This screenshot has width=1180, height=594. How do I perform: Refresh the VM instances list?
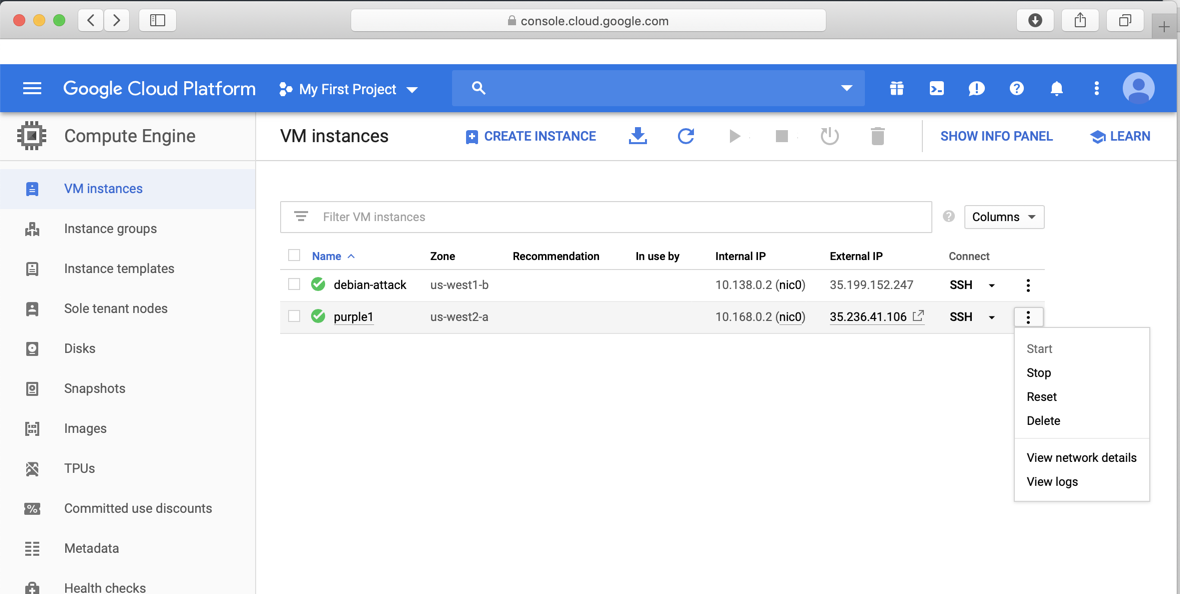pos(686,136)
